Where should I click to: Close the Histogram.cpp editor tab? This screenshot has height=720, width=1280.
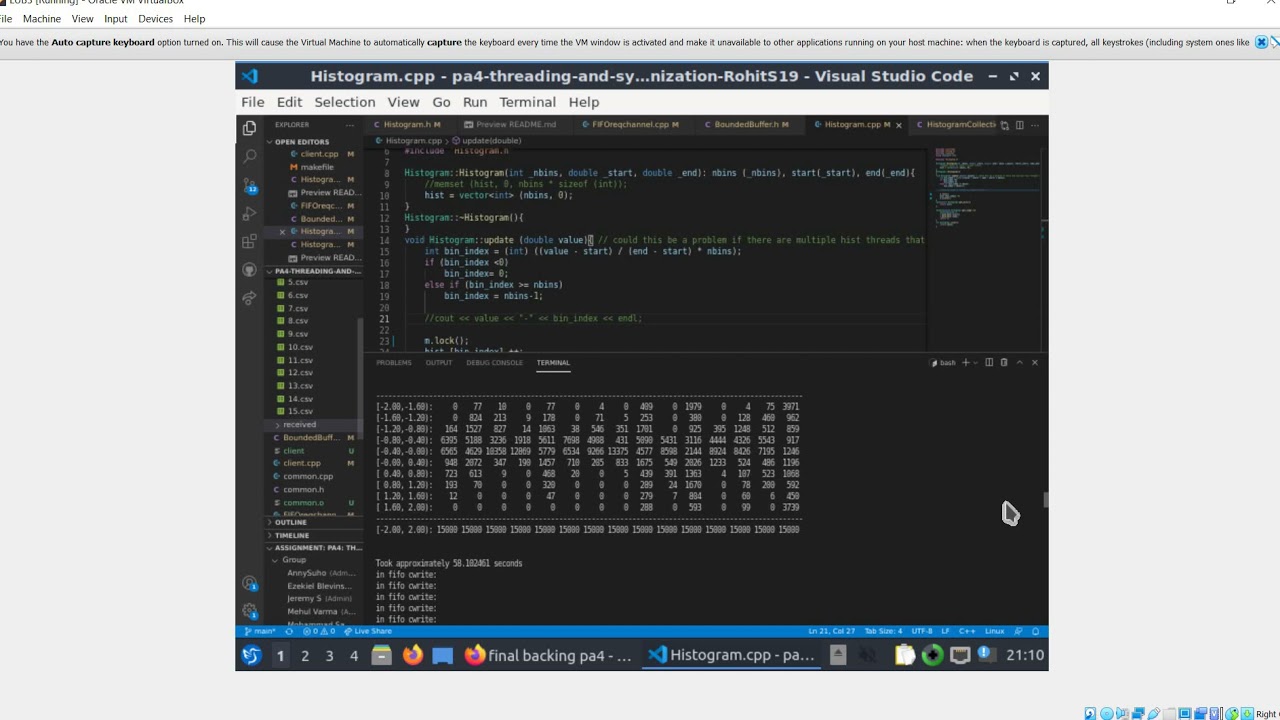tap(898, 125)
